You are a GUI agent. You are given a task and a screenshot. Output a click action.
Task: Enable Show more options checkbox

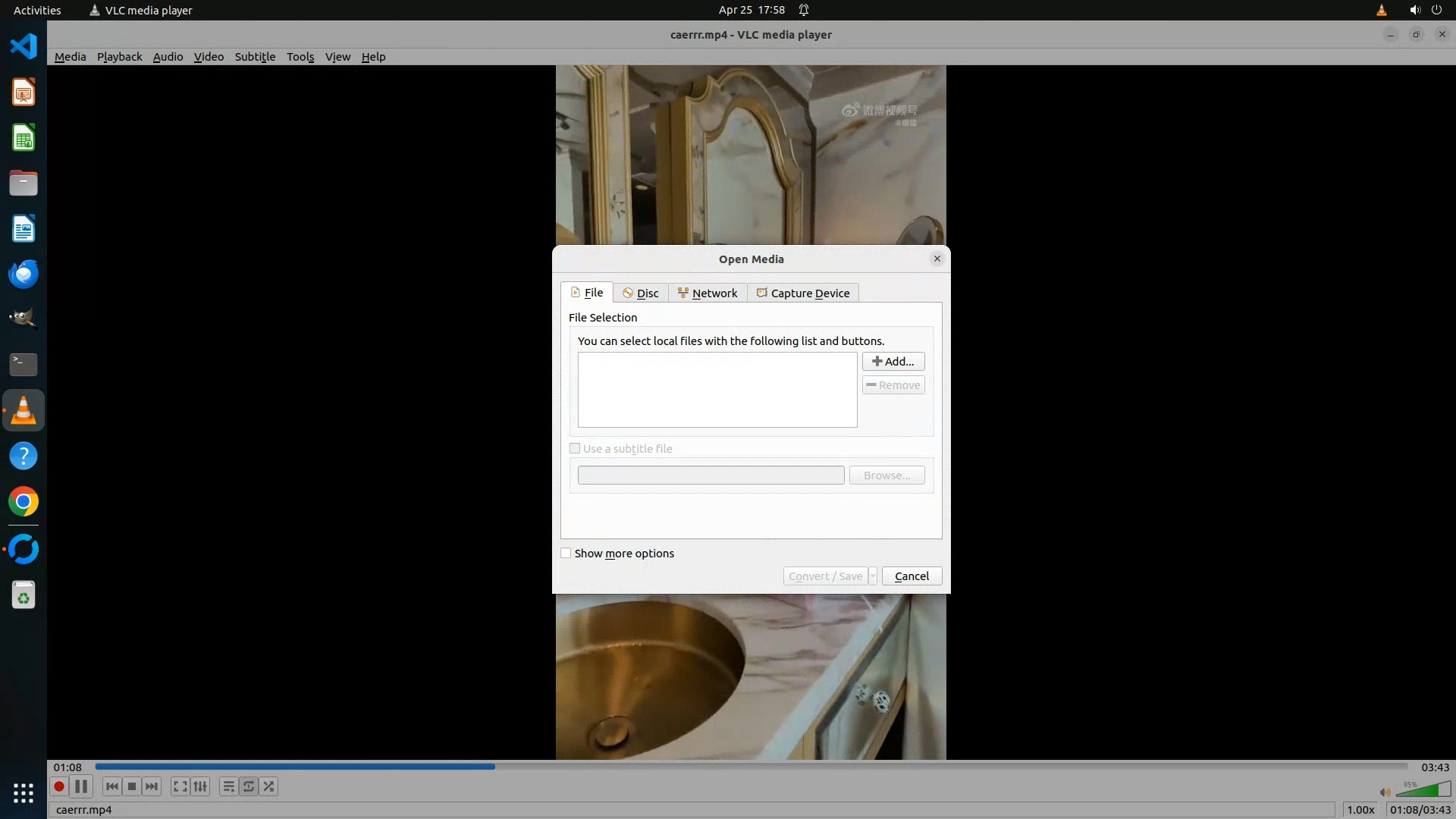566,553
